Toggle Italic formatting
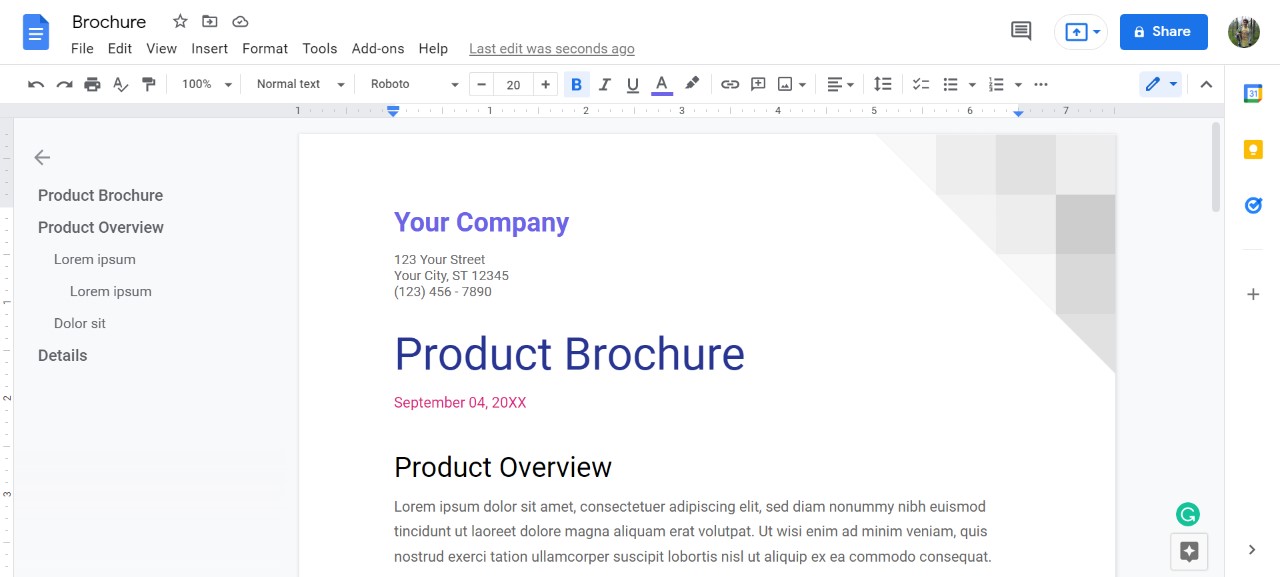The height and width of the screenshot is (577, 1280). pyautogui.click(x=604, y=84)
